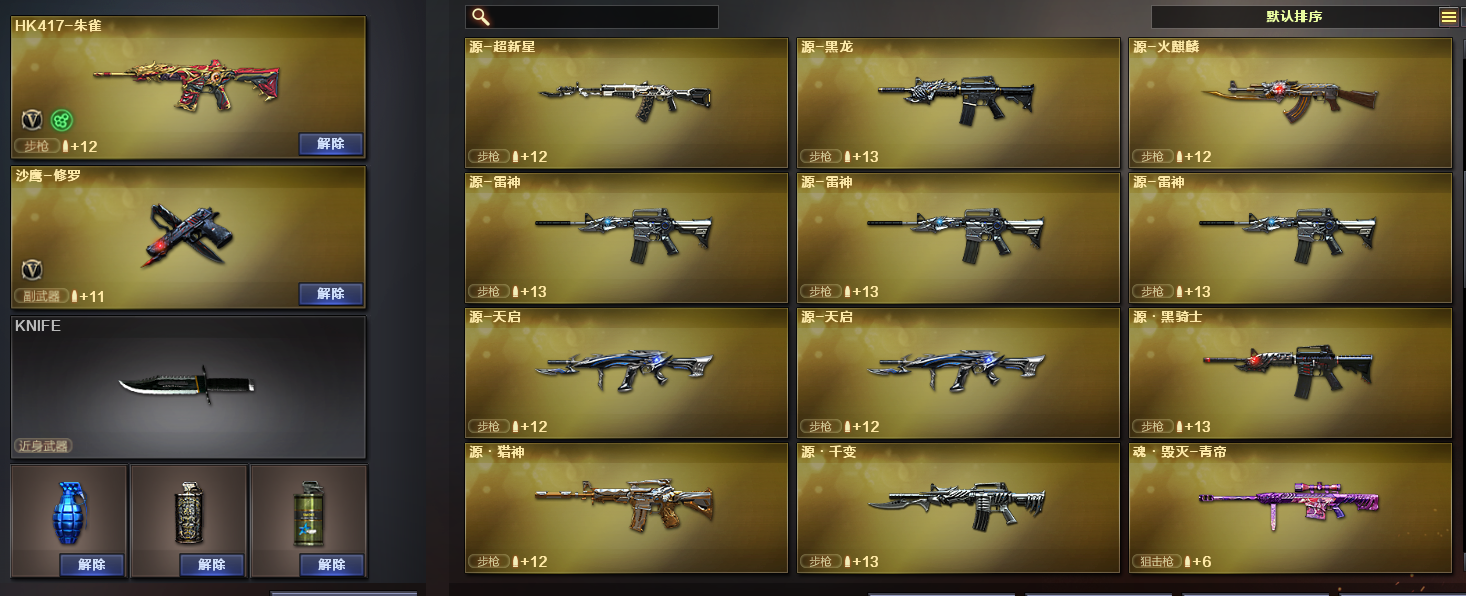Select the 魂·毁灭-青帝 sniper card

coord(1290,507)
